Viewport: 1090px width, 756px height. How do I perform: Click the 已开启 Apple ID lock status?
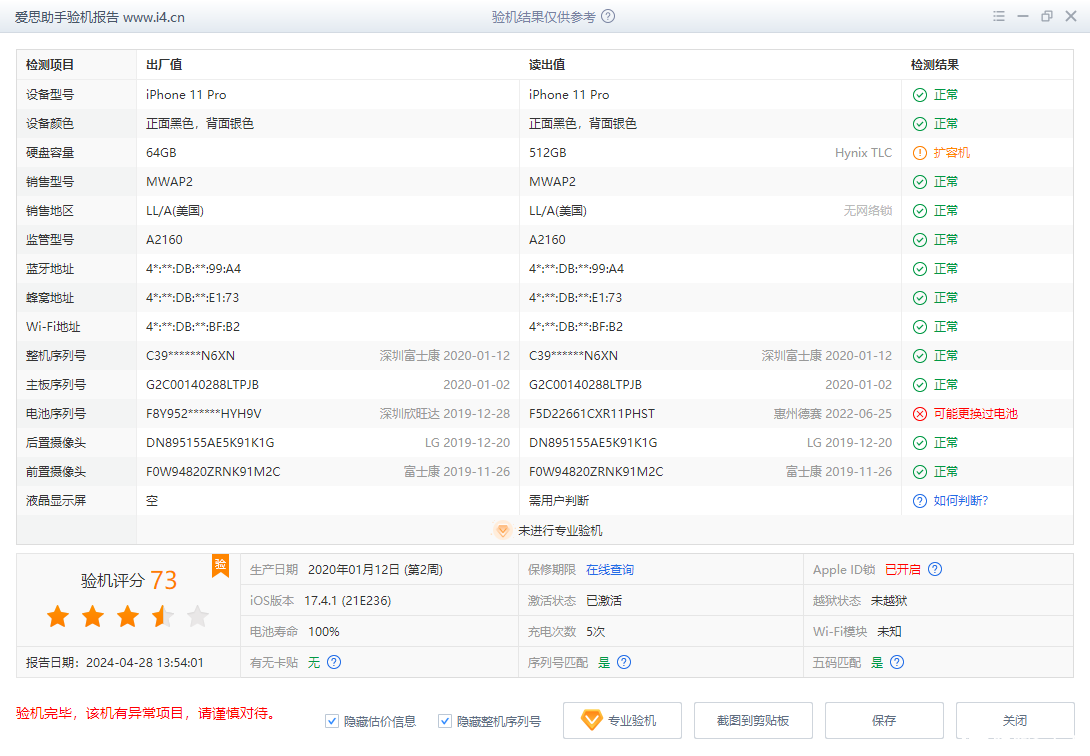click(902, 570)
